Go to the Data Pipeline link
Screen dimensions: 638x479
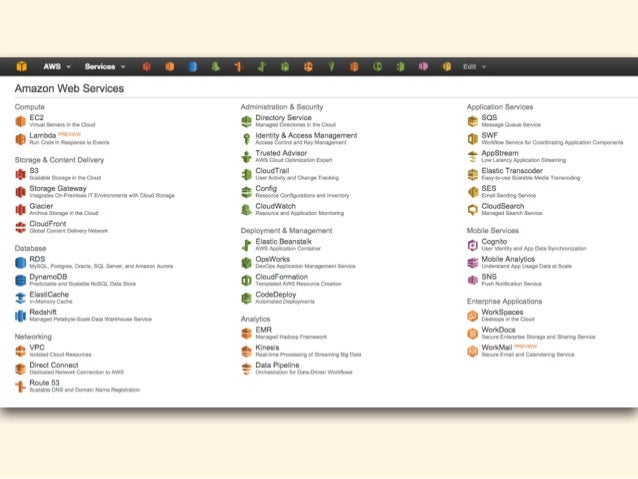277,365
